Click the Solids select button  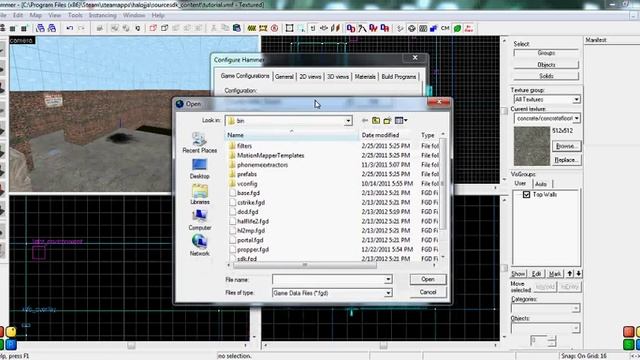coord(546,76)
